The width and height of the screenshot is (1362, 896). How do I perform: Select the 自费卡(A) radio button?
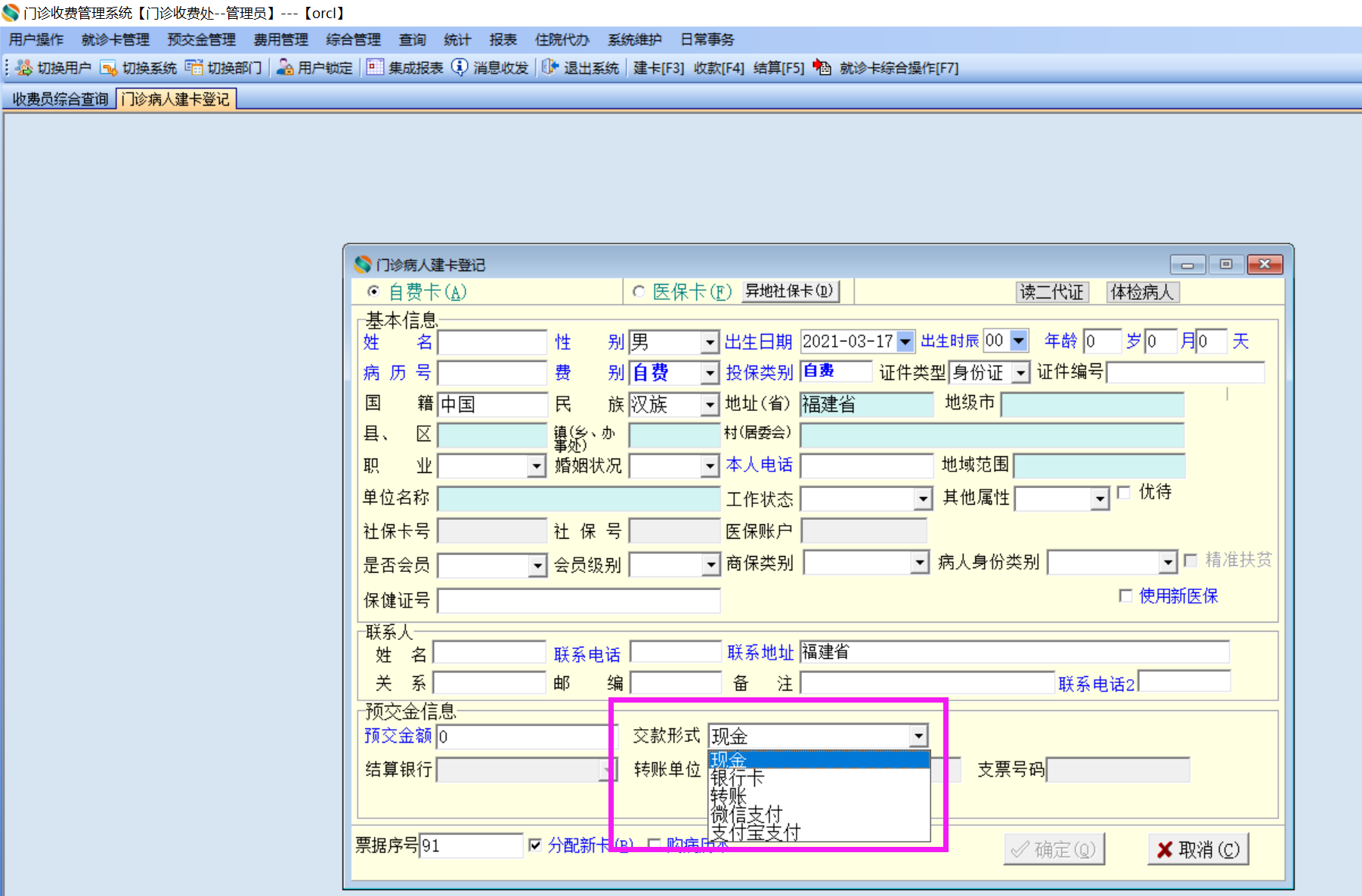(x=373, y=292)
